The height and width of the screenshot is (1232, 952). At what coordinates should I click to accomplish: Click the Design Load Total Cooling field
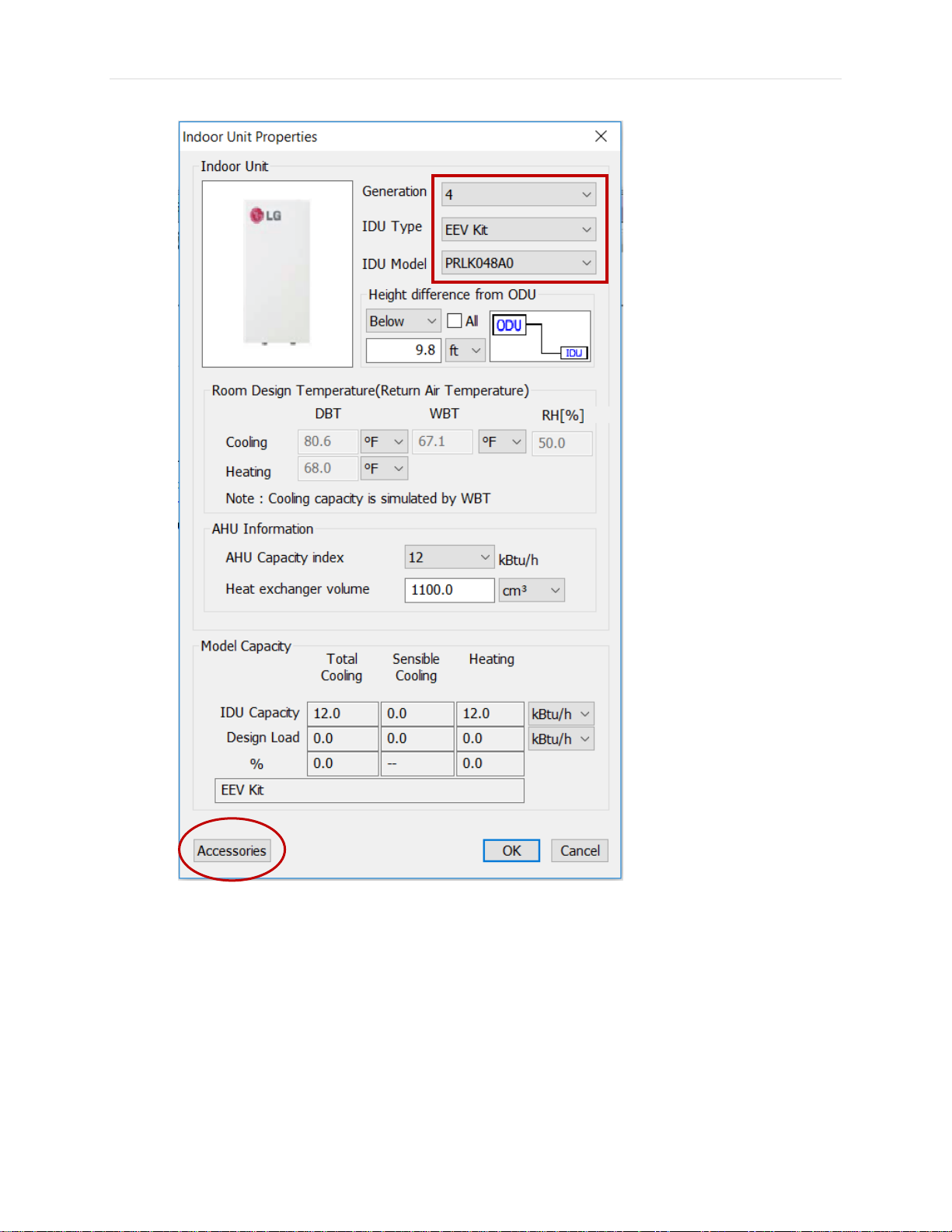(x=343, y=738)
